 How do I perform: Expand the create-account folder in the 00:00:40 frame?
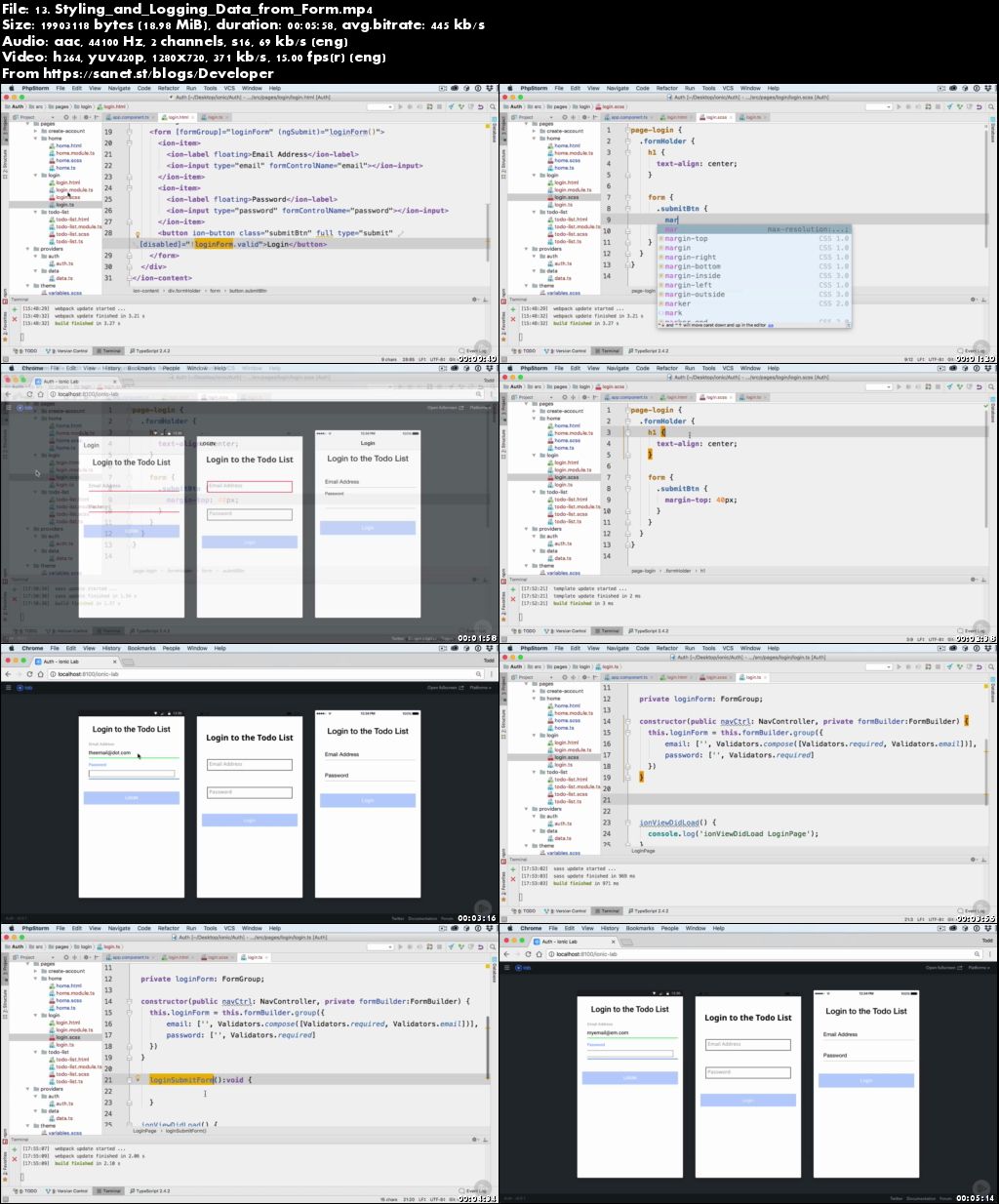(x=36, y=131)
